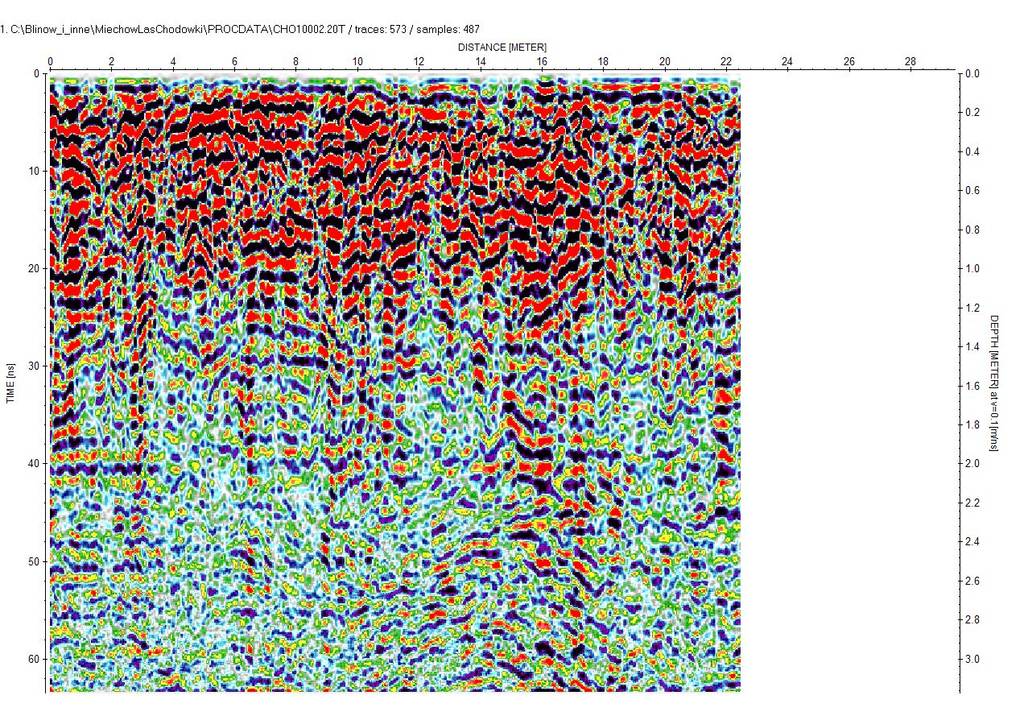Click the DISTANCE [METER] axis label

[x=502, y=47]
